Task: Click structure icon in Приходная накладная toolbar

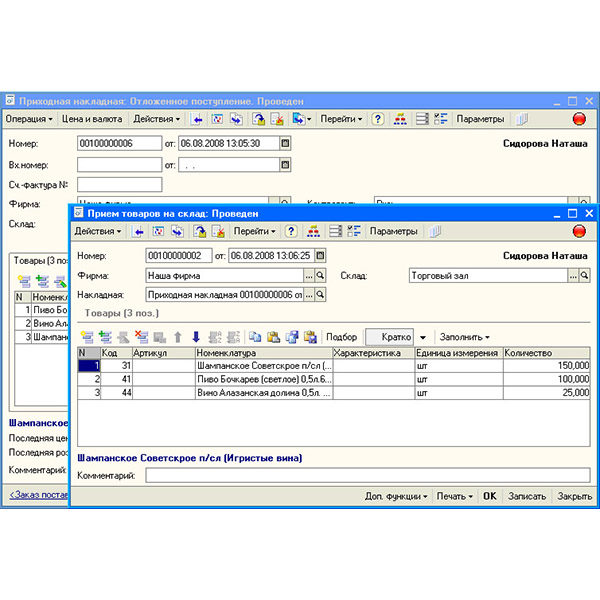Action: click(400, 119)
